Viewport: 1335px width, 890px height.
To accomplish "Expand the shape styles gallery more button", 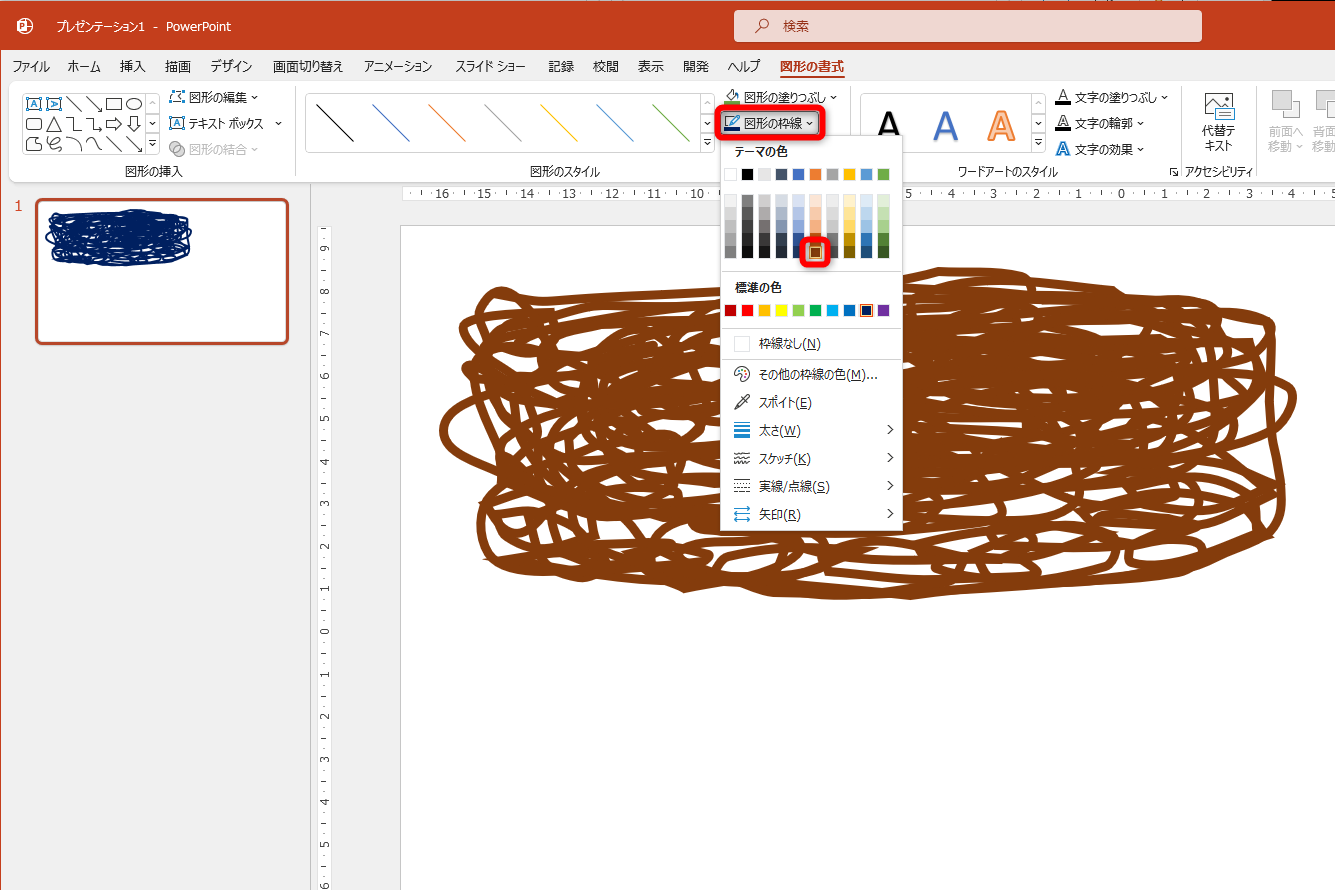I will (x=708, y=143).
